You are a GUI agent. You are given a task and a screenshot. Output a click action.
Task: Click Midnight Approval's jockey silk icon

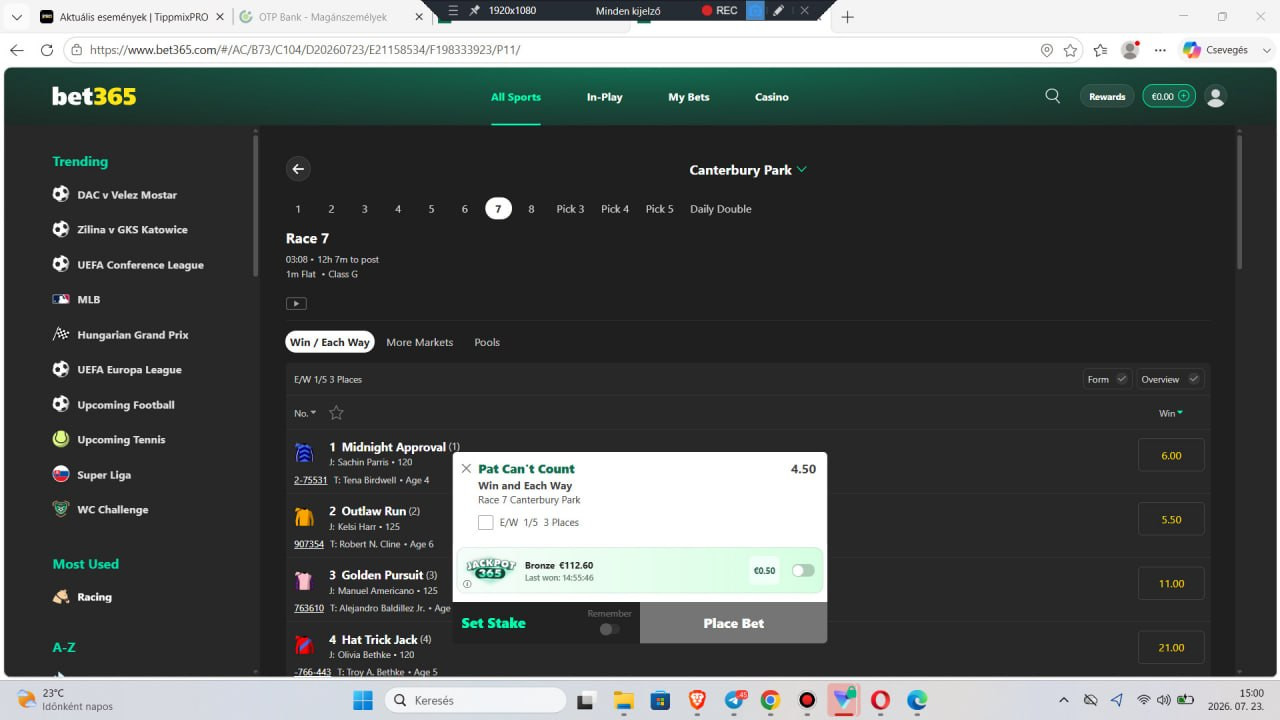(x=304, y=453)
